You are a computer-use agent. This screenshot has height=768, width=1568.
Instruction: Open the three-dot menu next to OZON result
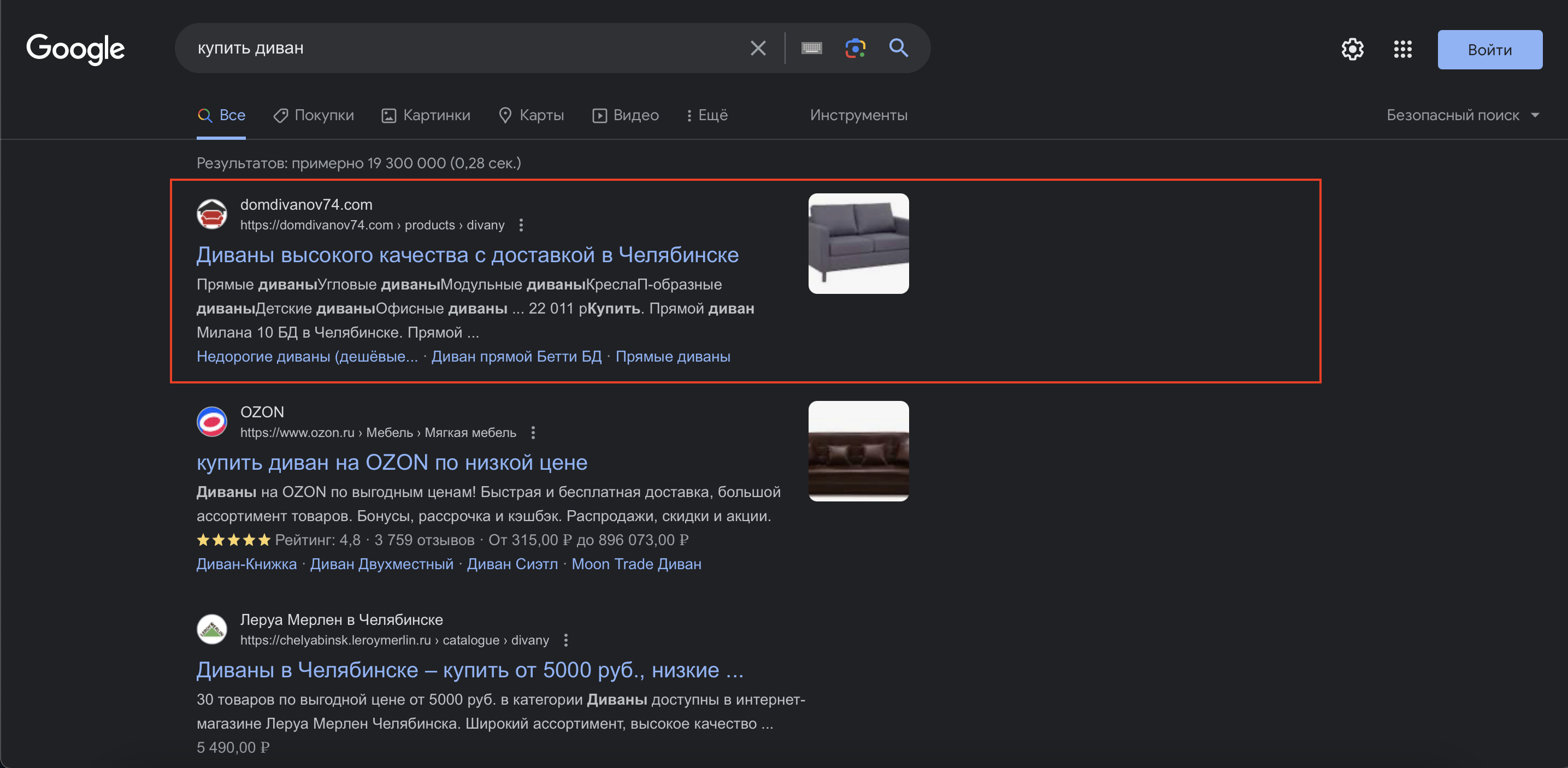coord(533,433)
